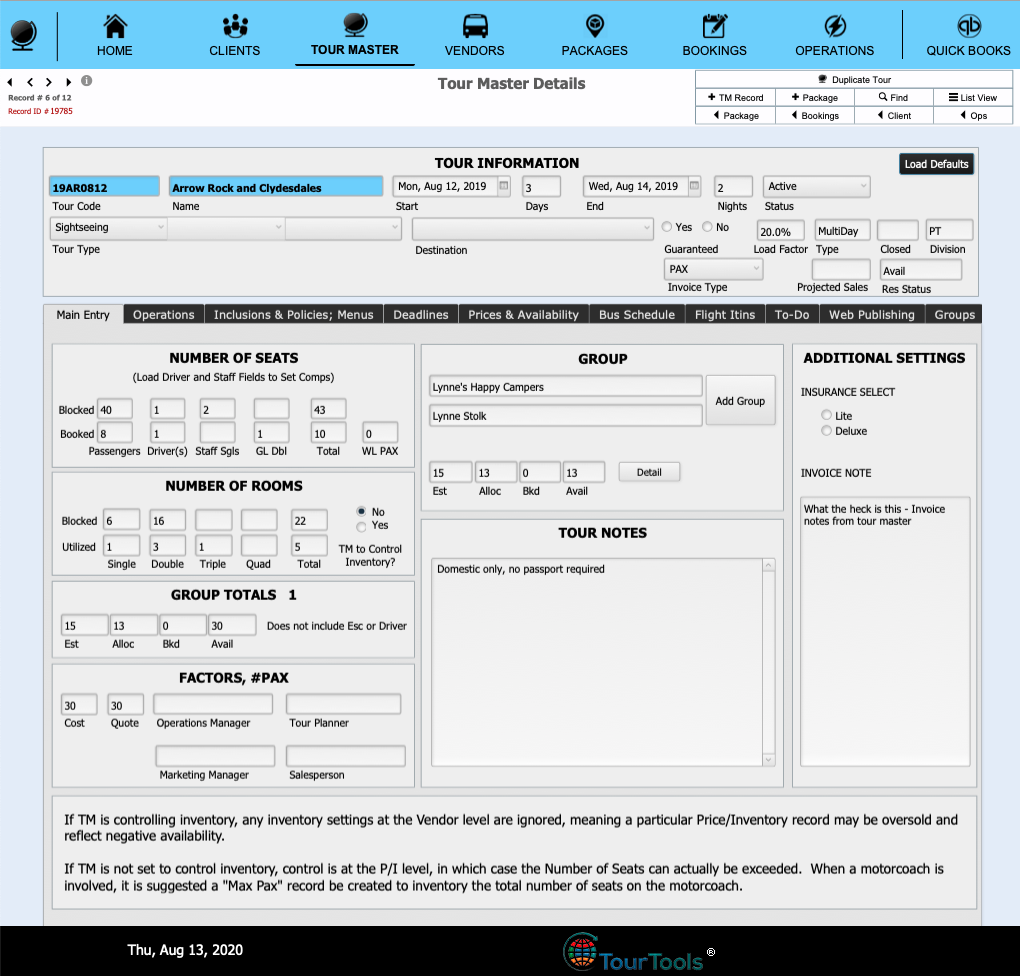This screenshot has width=1020, height=976.
Task: Go back to Package with arrow button
Action: pyautogui.click(x=735, y=115)
